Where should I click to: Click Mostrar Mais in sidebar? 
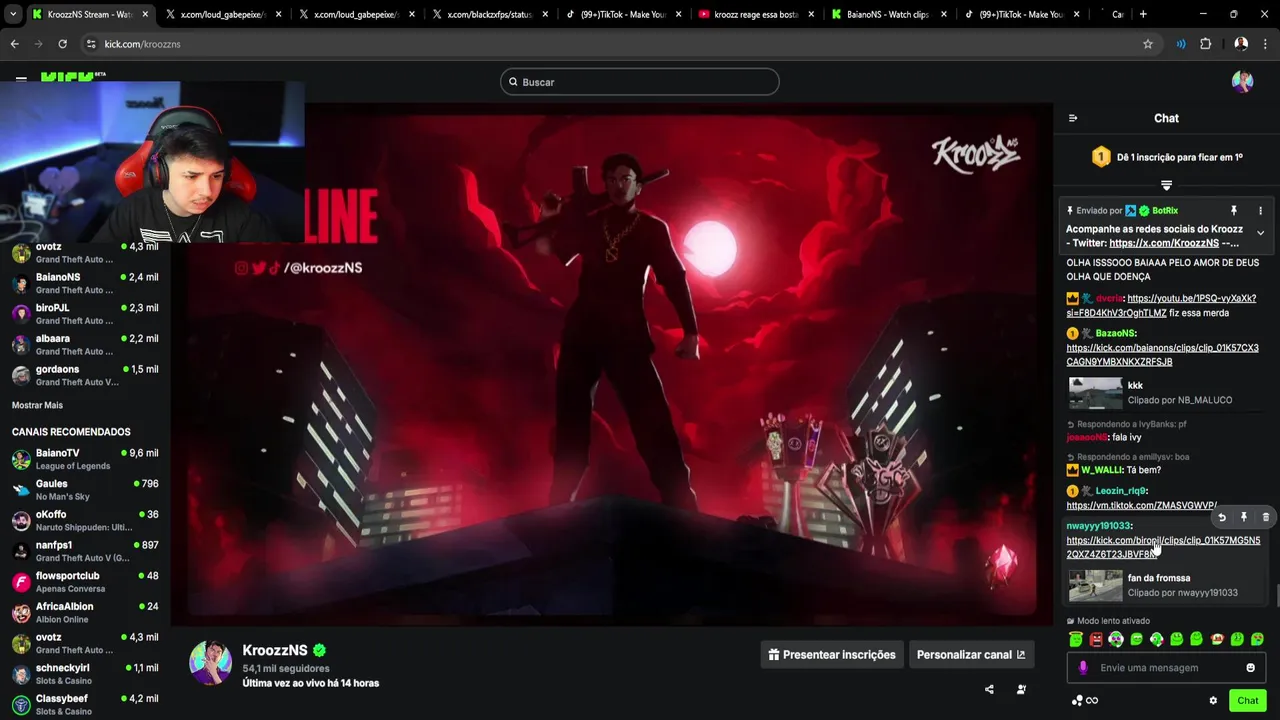pyautogui.click(x=37, y=405)
